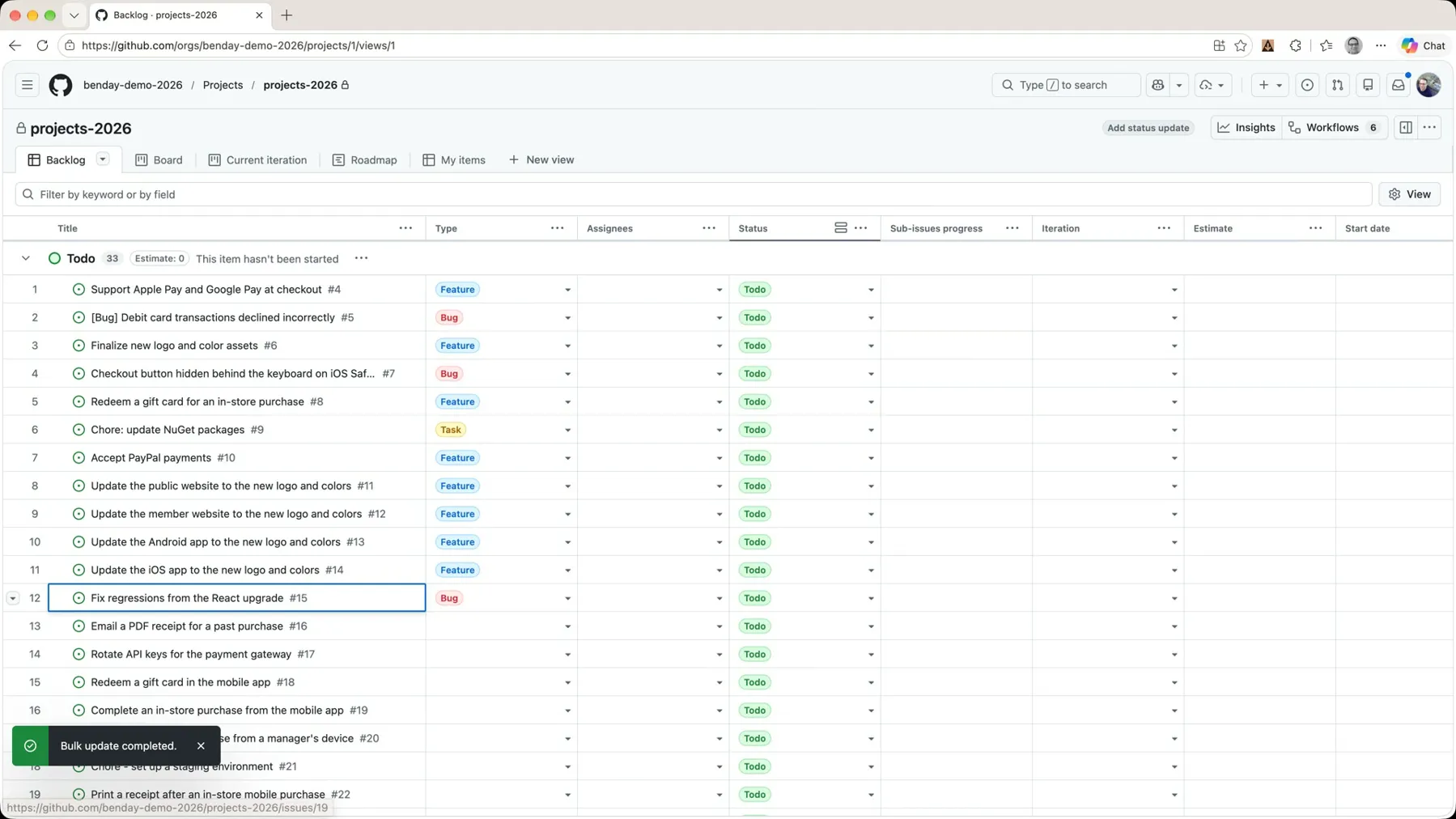Screen dimensions: 1456x819
Task: Open the View settings button
Action: click(x=1410, y=194)
